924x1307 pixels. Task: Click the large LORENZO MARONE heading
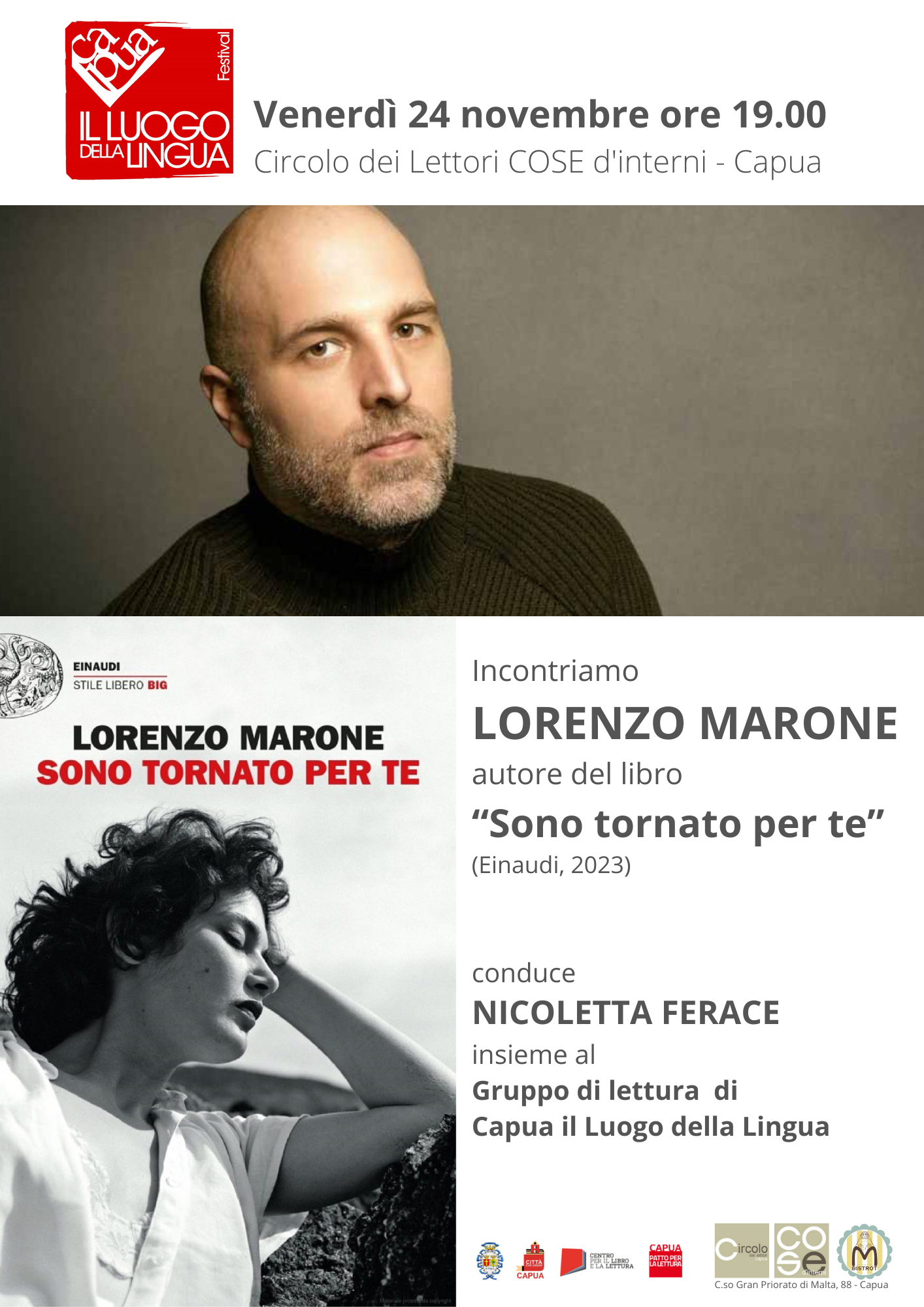coord(685,723)
